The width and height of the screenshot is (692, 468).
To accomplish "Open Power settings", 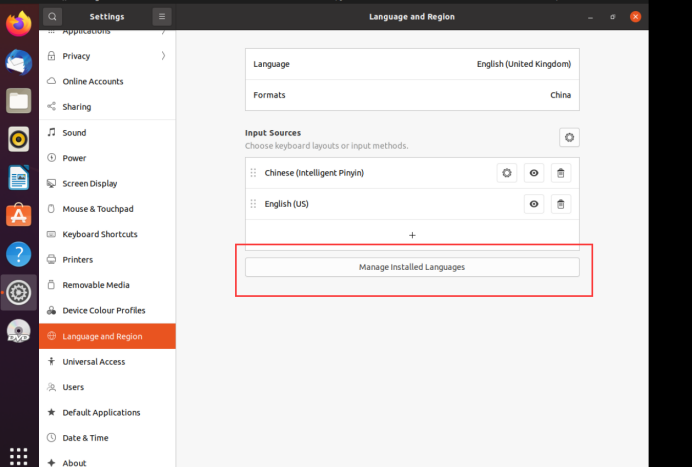I will (x=107, y=158).
